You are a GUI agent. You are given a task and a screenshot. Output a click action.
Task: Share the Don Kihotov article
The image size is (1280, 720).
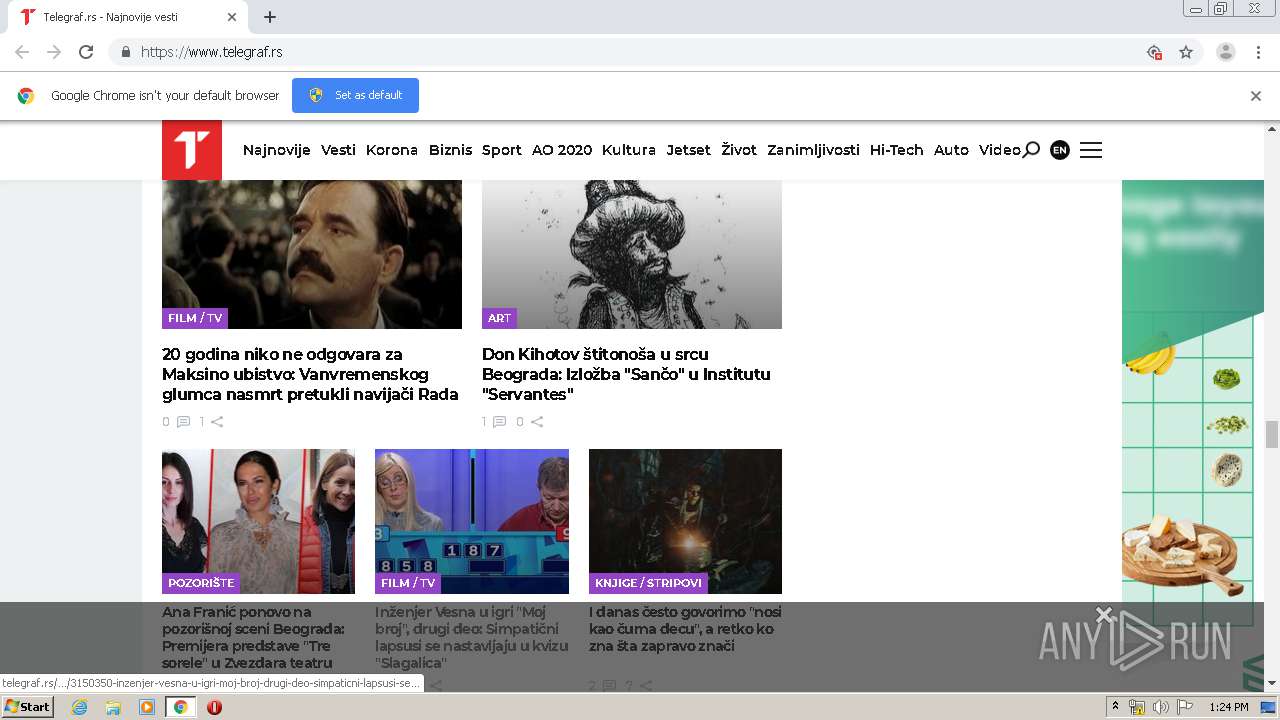click(x=537, y=422)
